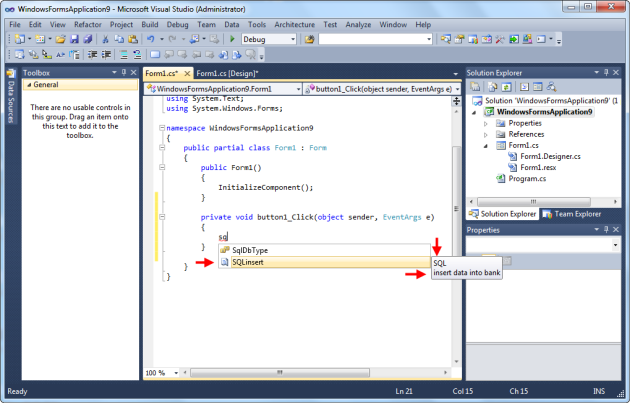Open the Refactor menu
This screenshot has width=630, height=403.
86,23
